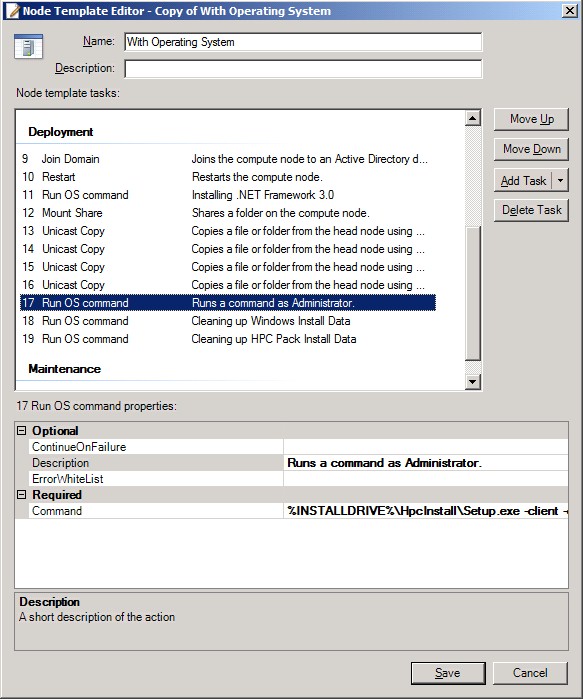Click the ErrorWhiteList property value cell
Viewport: 583px width, 699px height.
pyautogui.click(x=426, y=479)
